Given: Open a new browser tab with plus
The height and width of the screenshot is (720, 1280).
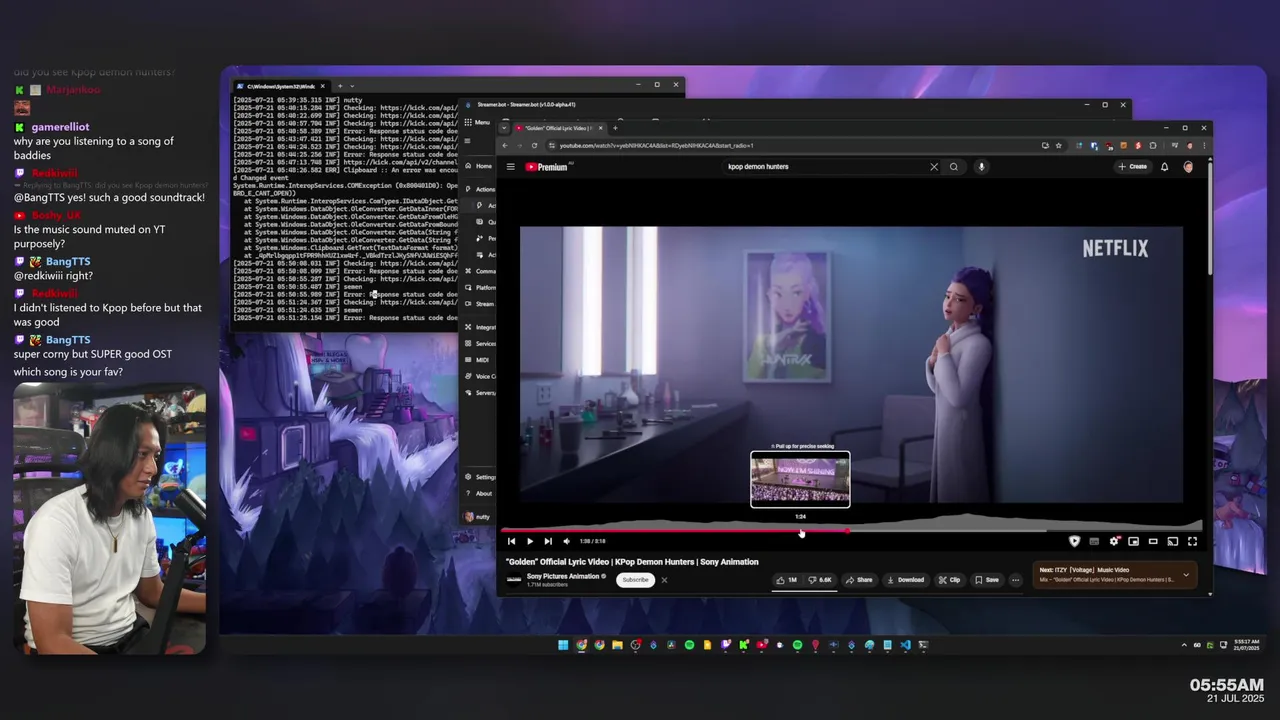Looking at the screenshot, I should tap(615, 128).
